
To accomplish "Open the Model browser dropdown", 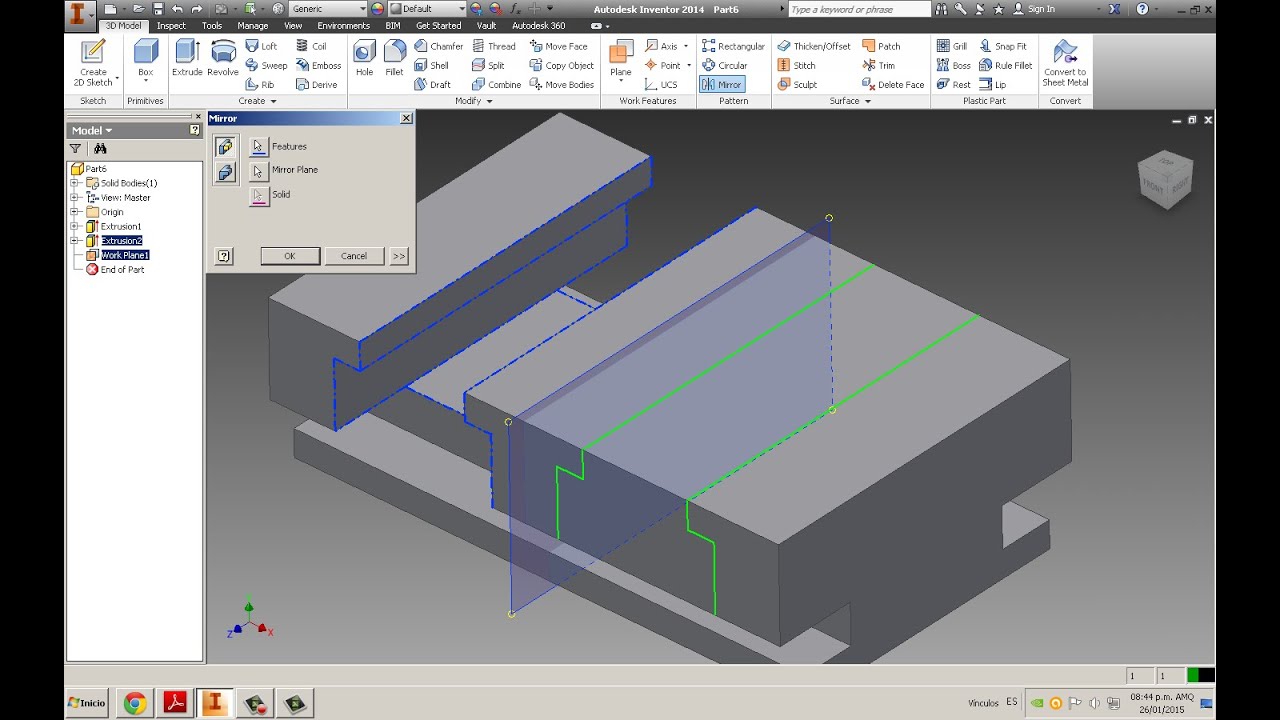I will 92,130.
